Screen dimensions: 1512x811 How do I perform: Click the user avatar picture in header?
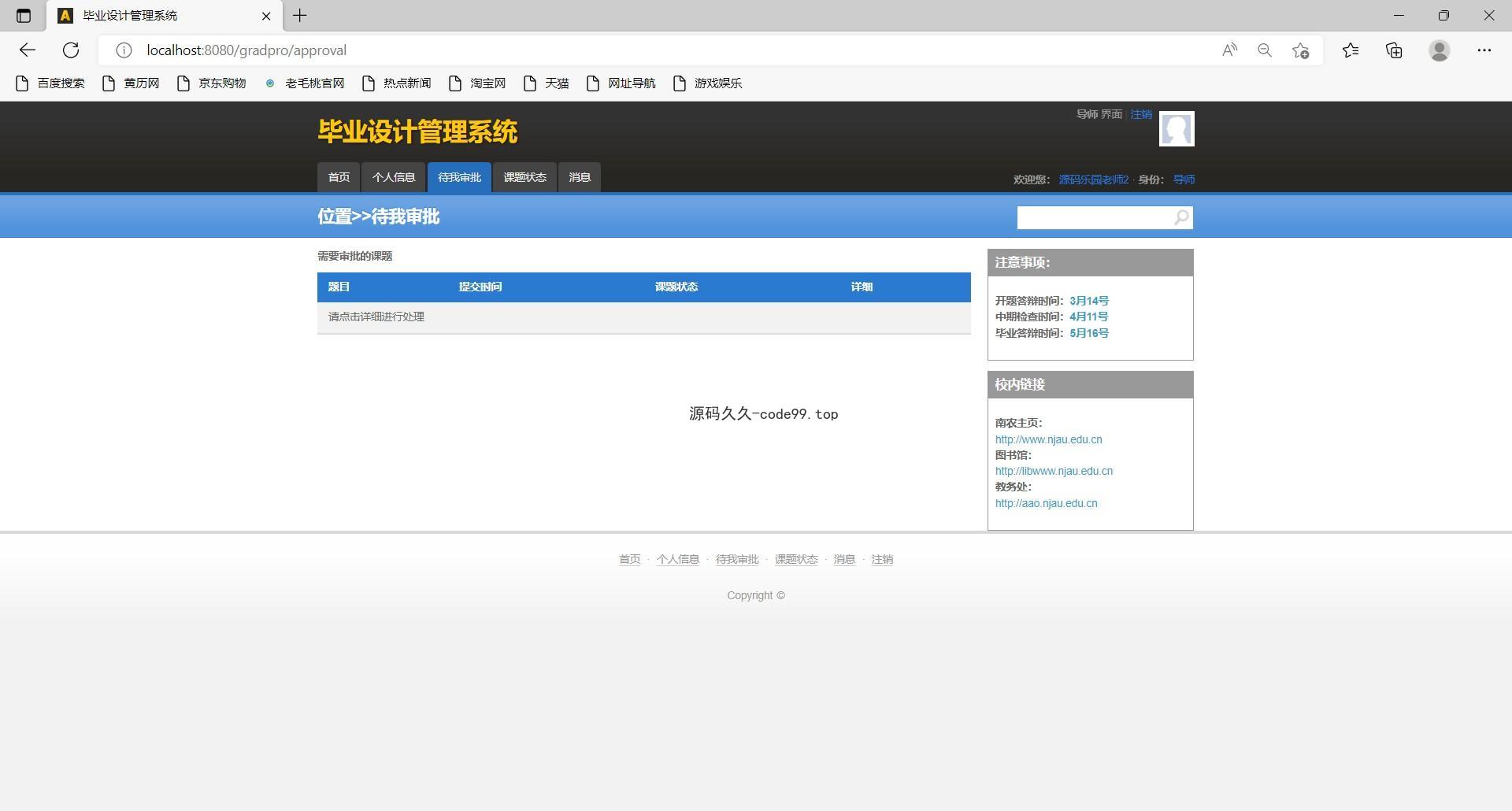pos(1177,129)
